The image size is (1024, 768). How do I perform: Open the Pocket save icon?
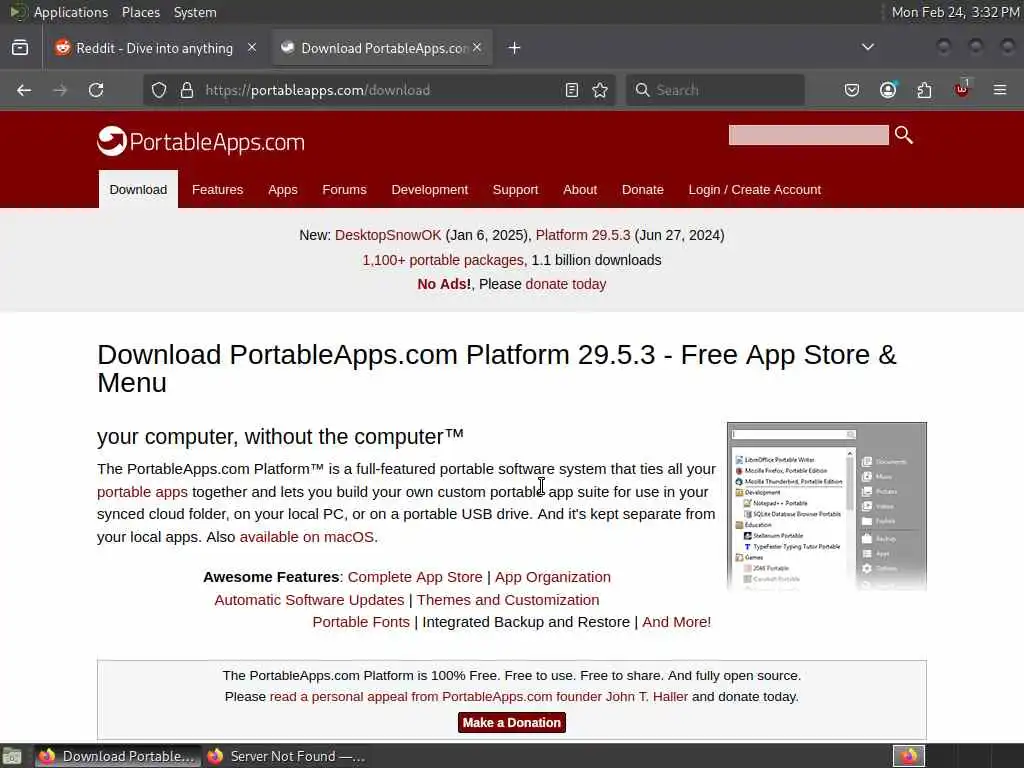tap(852, 90)
